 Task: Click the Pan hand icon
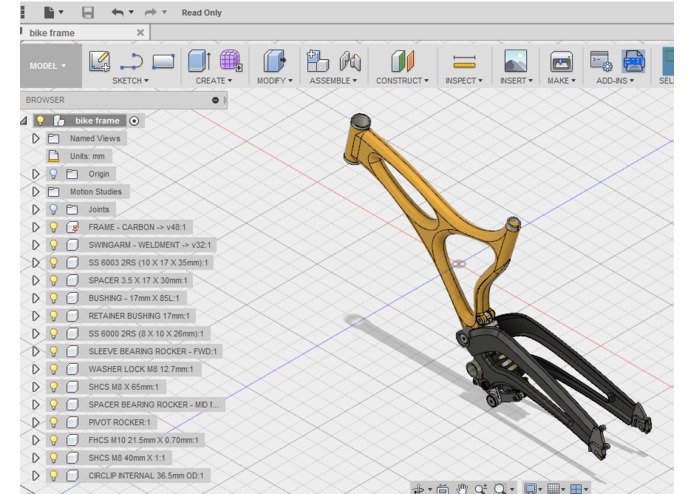tap(462, 489)
